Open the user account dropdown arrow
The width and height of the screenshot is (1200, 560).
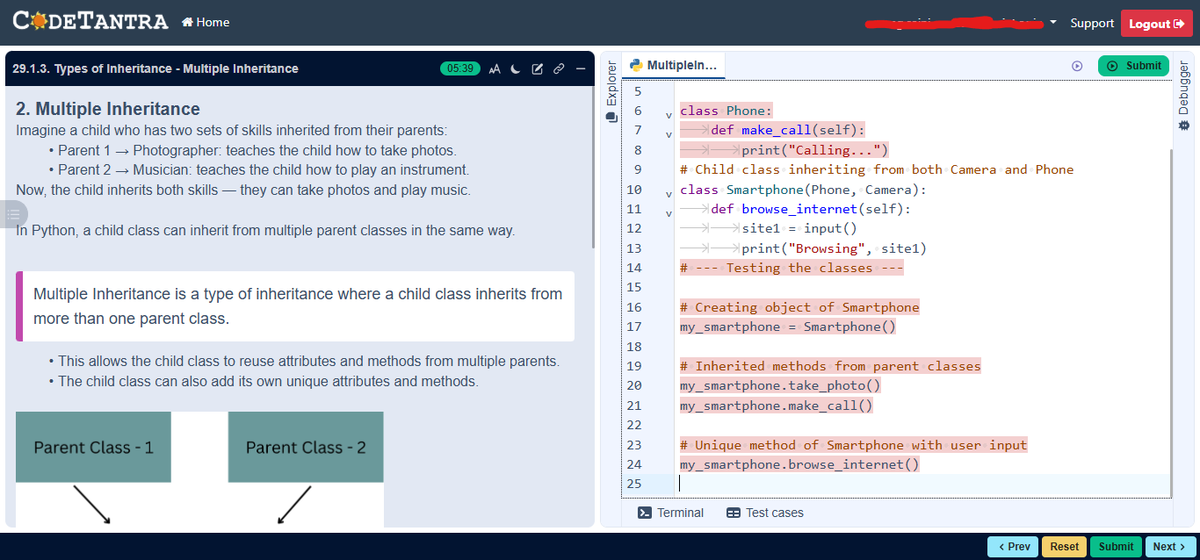[x=1054, y=22]
